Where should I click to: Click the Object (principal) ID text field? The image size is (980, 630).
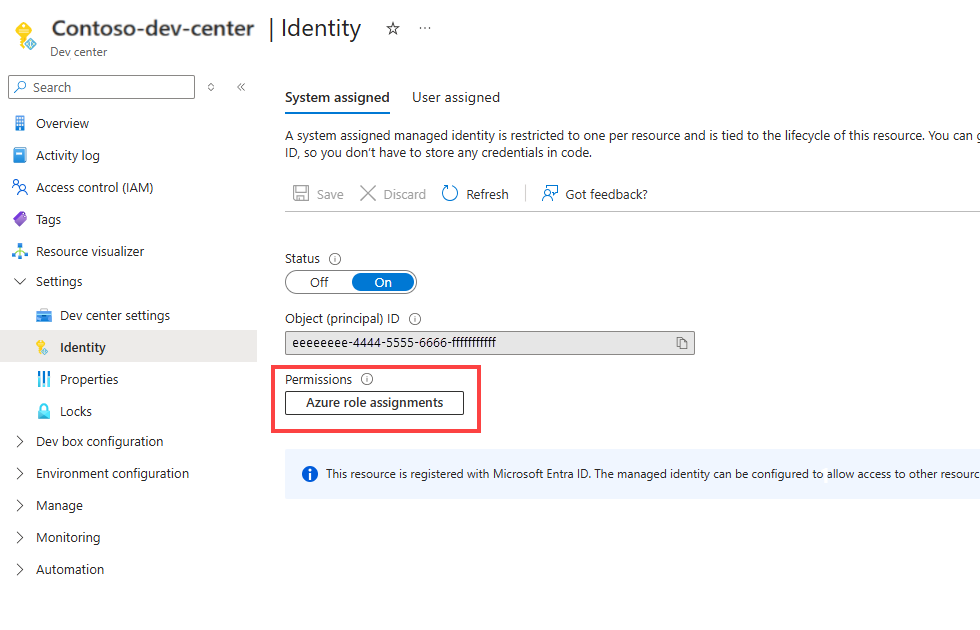[x=489, y=342]
